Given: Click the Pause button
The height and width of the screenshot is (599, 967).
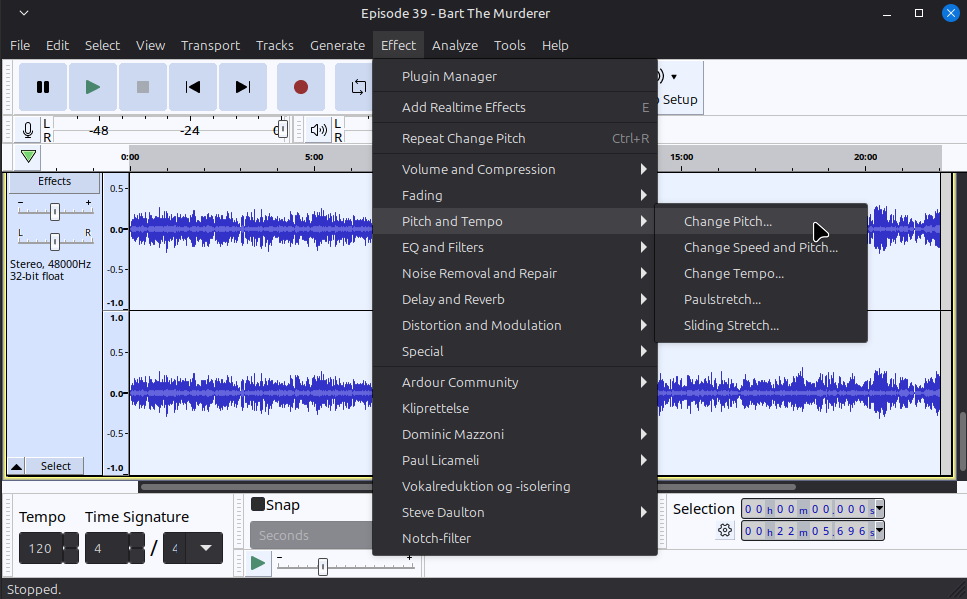Looking at the screenshot, I should (43, 87).
